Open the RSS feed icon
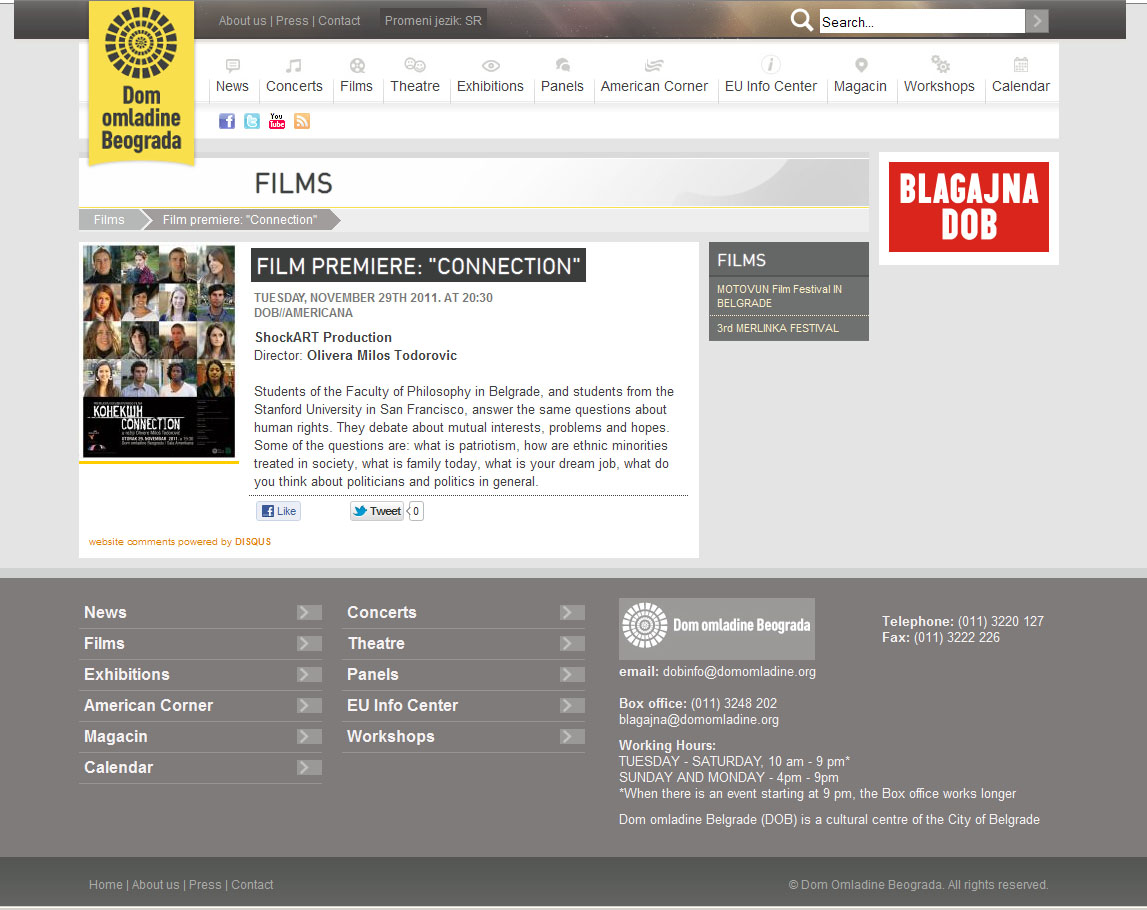Viewport: 1147px width, 910px height. (x=302, y=121)
